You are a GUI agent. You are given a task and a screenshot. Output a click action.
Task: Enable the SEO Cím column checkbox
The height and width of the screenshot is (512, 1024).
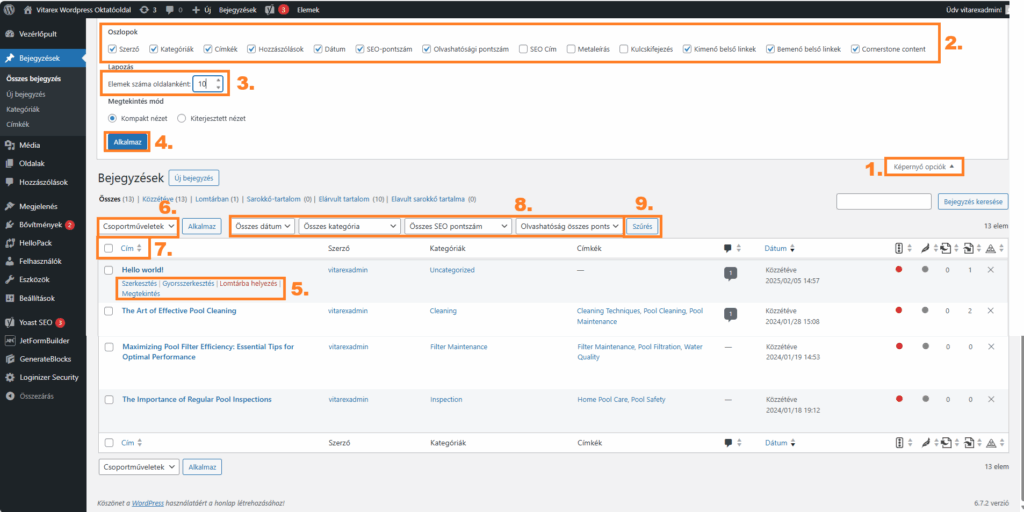click(x=523, y=48)
